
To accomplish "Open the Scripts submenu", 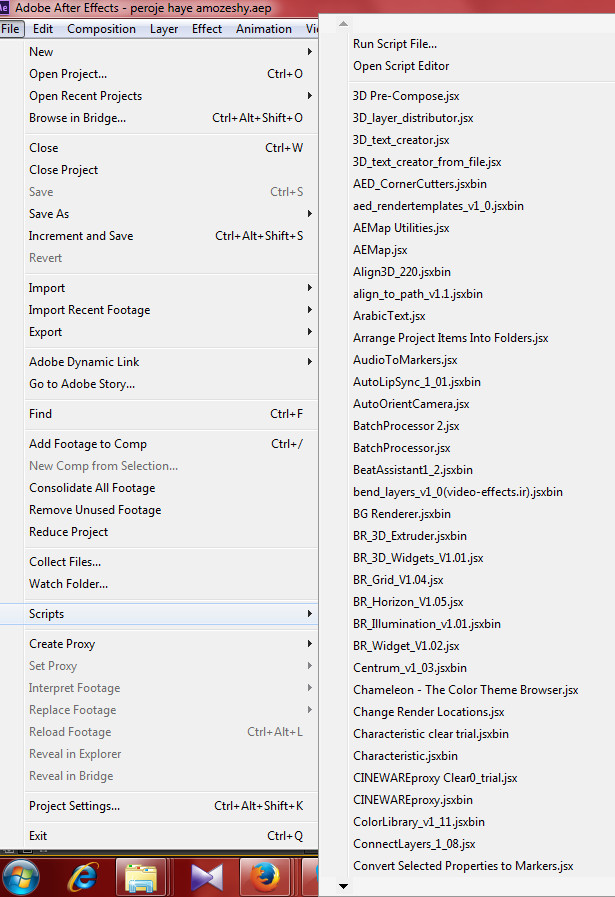I will (159, 614).
